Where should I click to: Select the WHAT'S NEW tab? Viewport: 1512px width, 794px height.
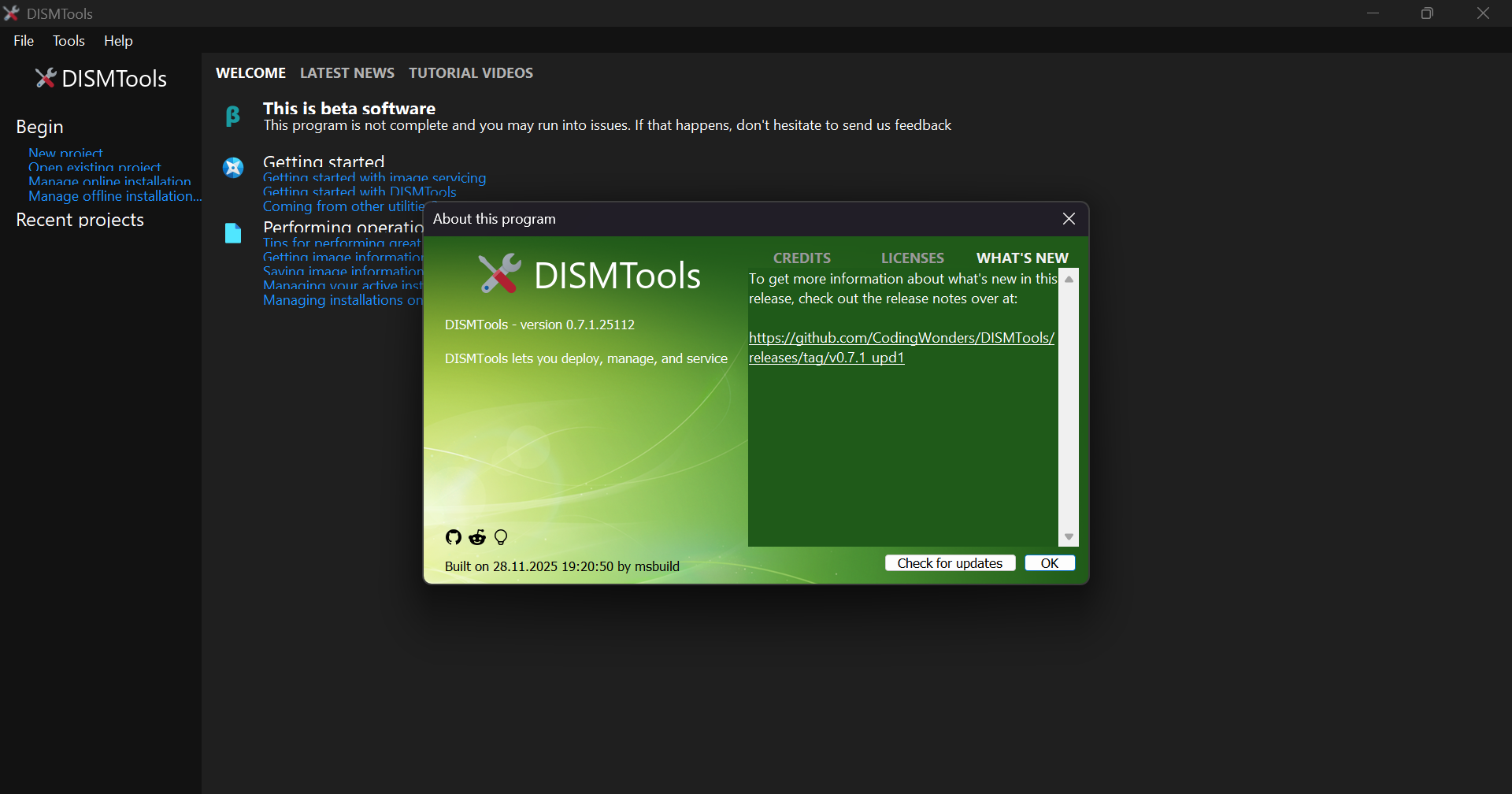pos(1022,258)
